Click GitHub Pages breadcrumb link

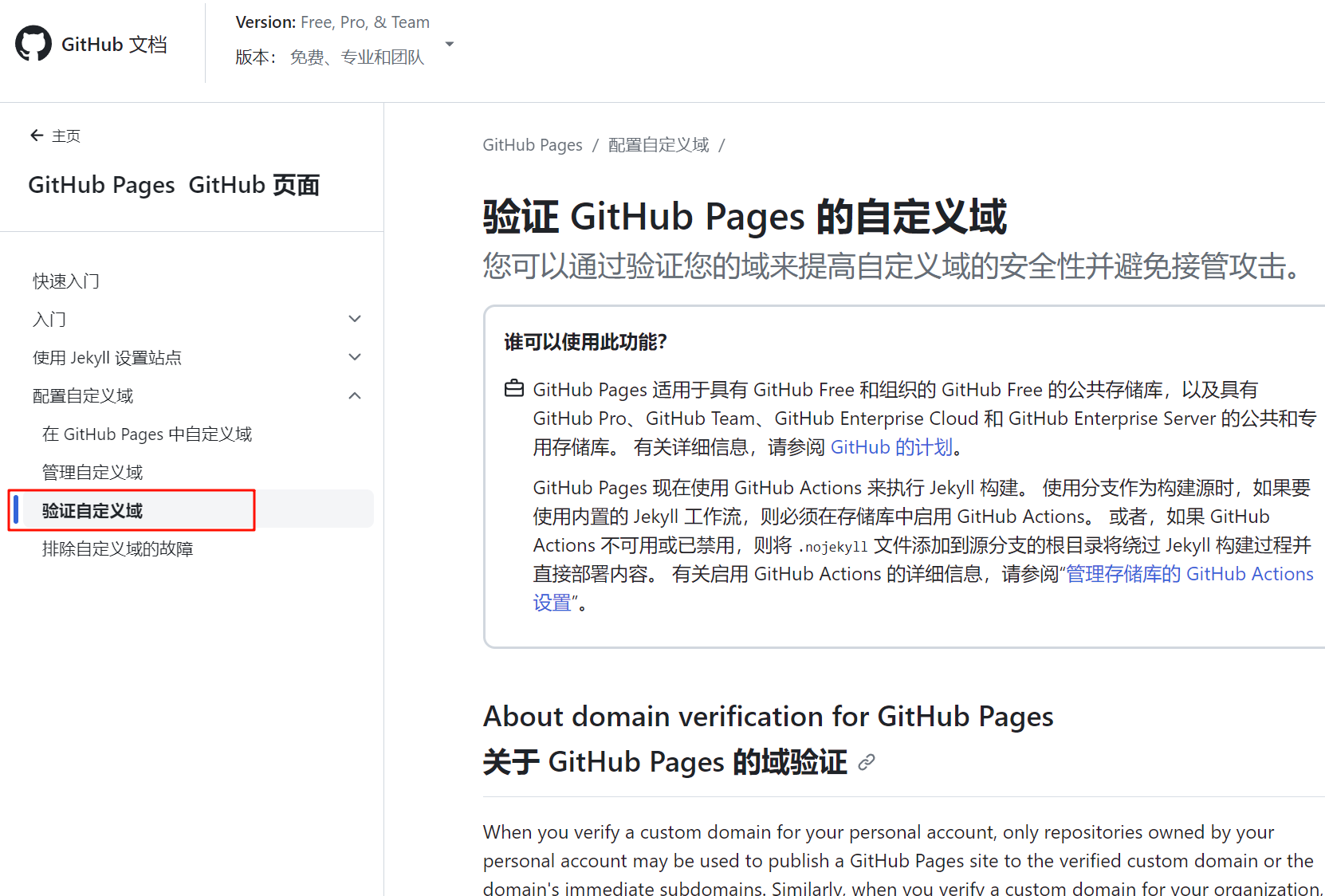pyautogui.click(x=533, y=145)
